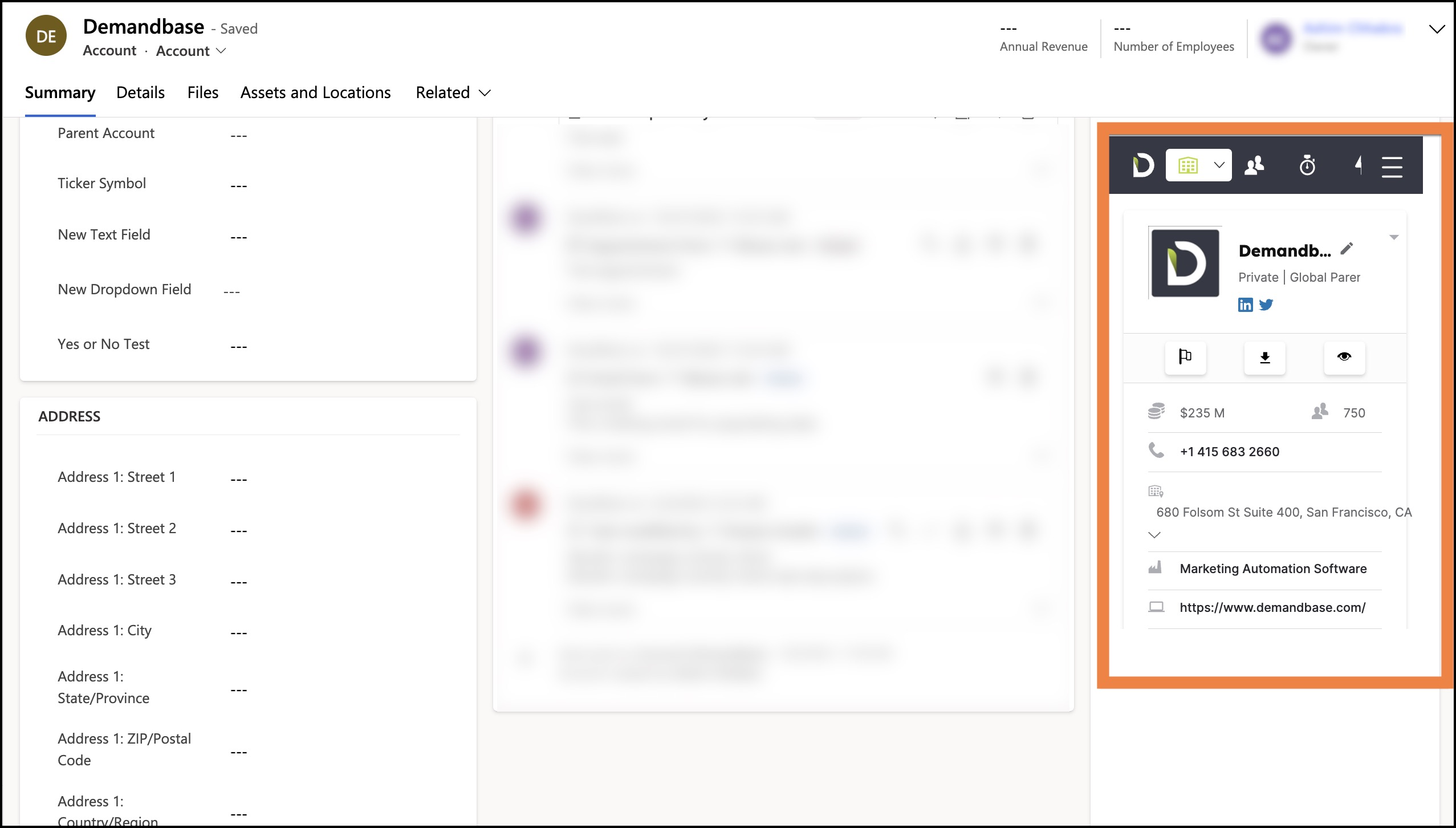The height and width of the screenshot is (828, 1456).
Task: Toggle the eye watch button in widget
Action: (1344, 358)
